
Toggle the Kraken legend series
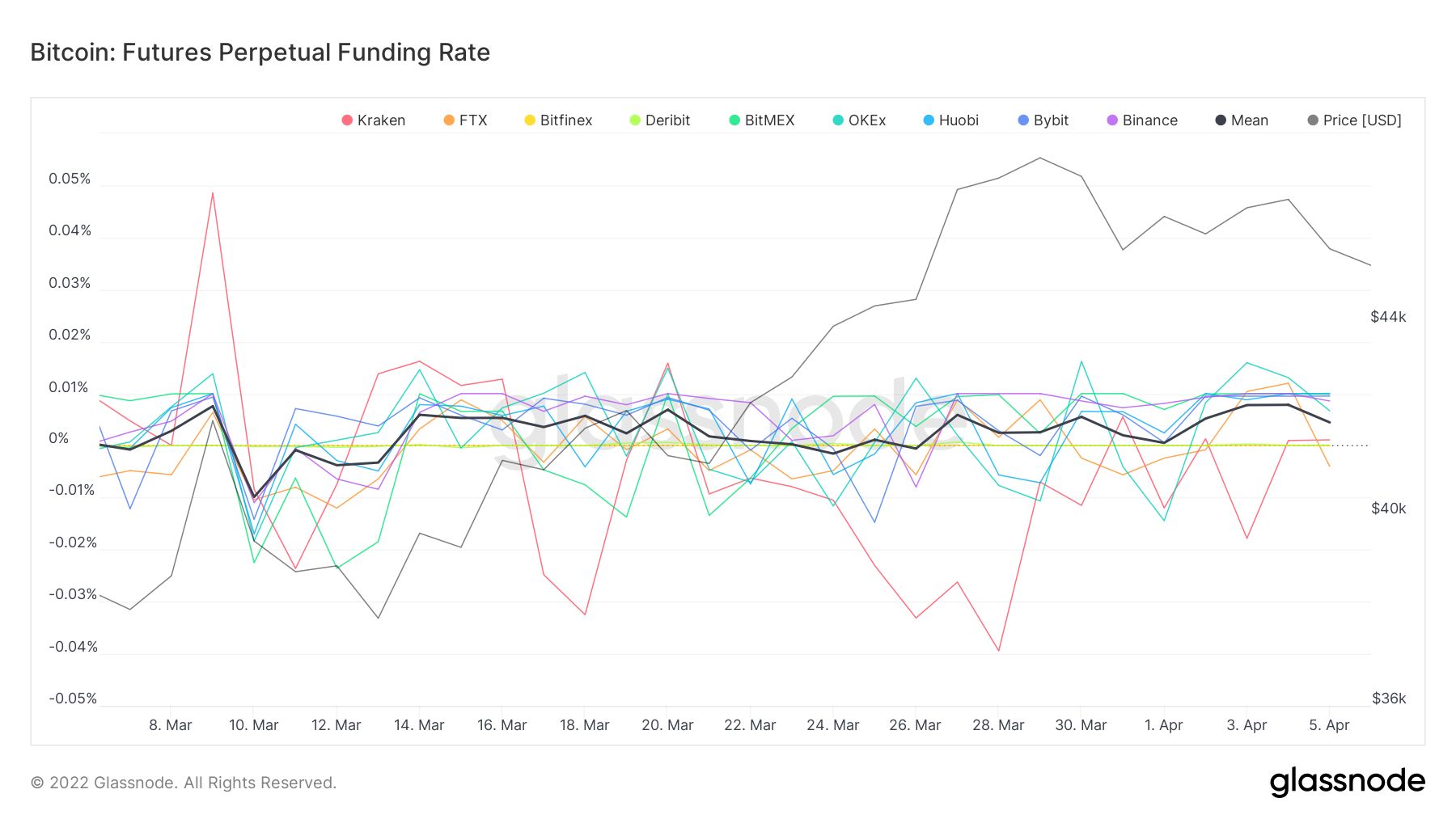coord(373,120)
